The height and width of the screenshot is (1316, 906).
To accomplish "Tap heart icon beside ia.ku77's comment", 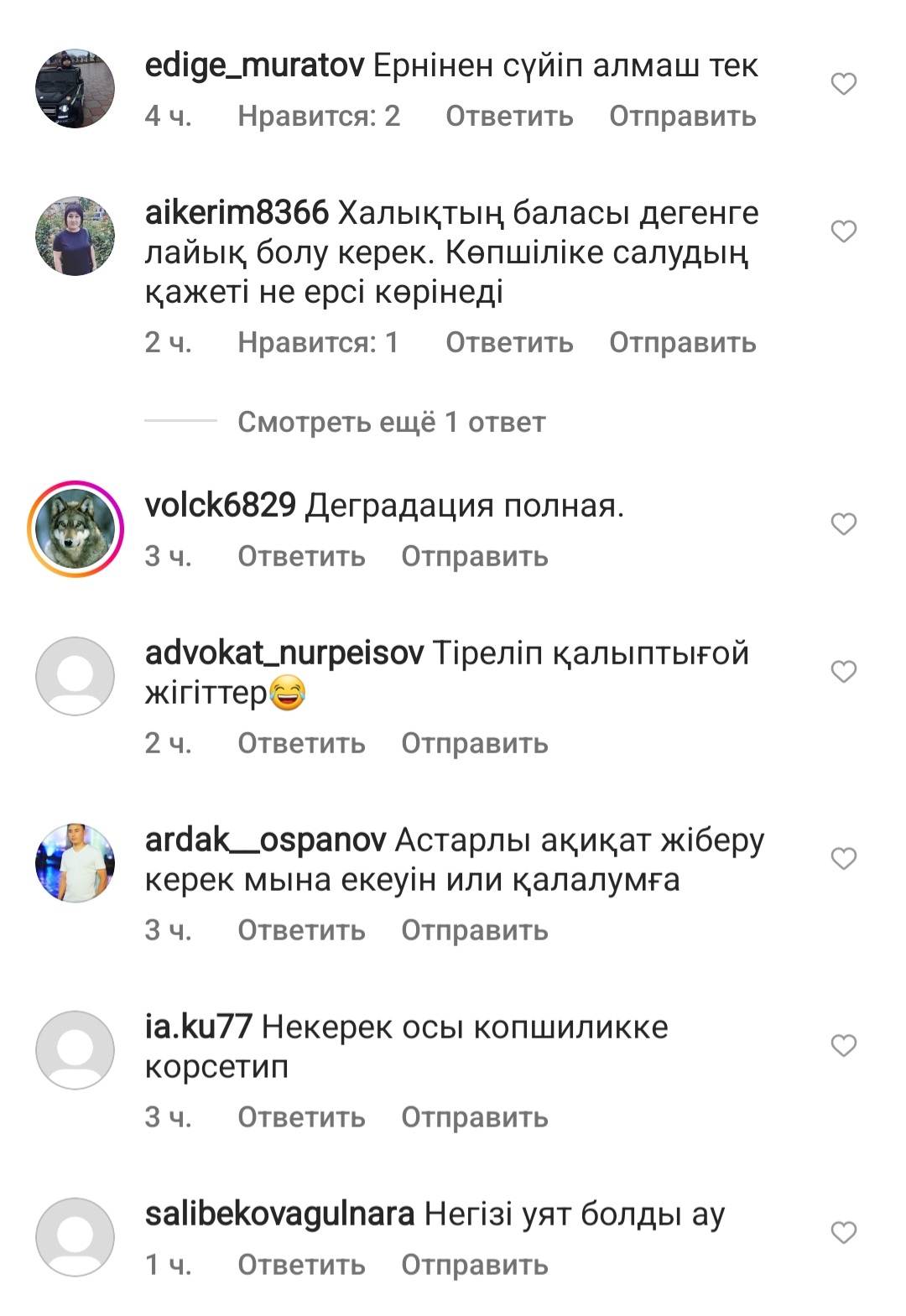I will 843,1046.
